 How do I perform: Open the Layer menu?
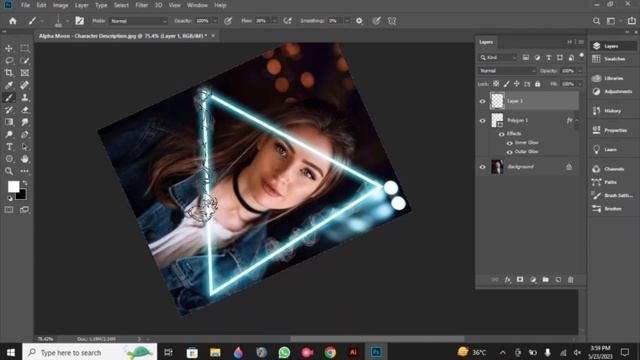tap(82, 5)
